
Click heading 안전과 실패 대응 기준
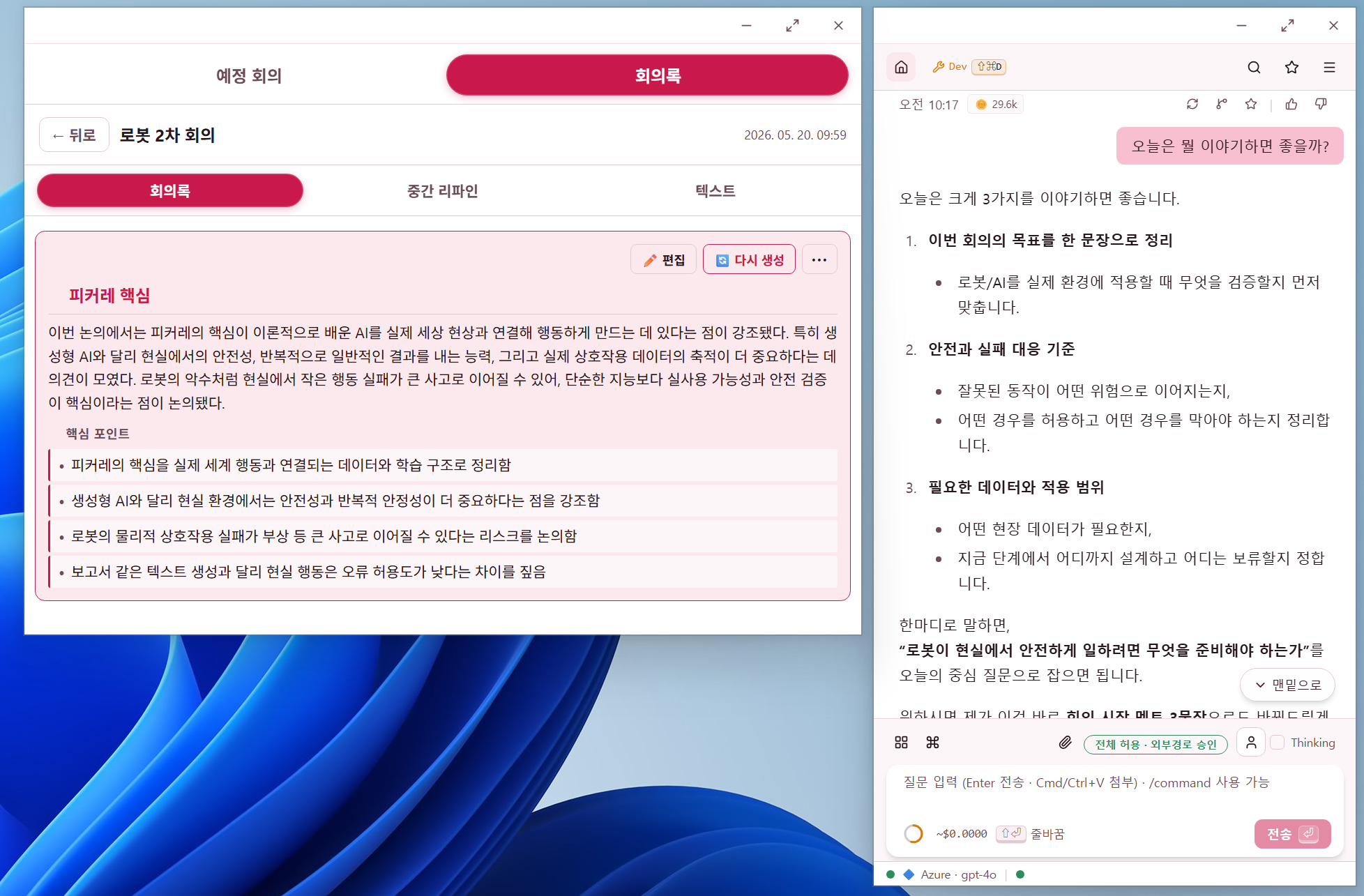[x=1001, y=349]
